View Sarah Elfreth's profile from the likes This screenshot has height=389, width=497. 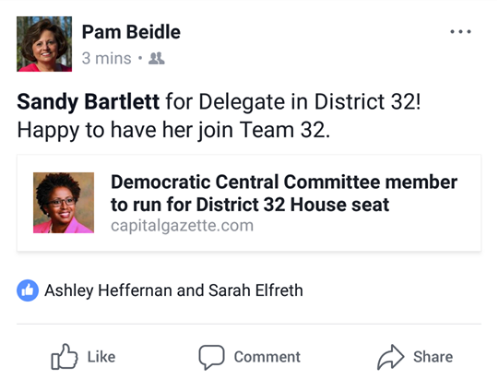click(256, 290)
